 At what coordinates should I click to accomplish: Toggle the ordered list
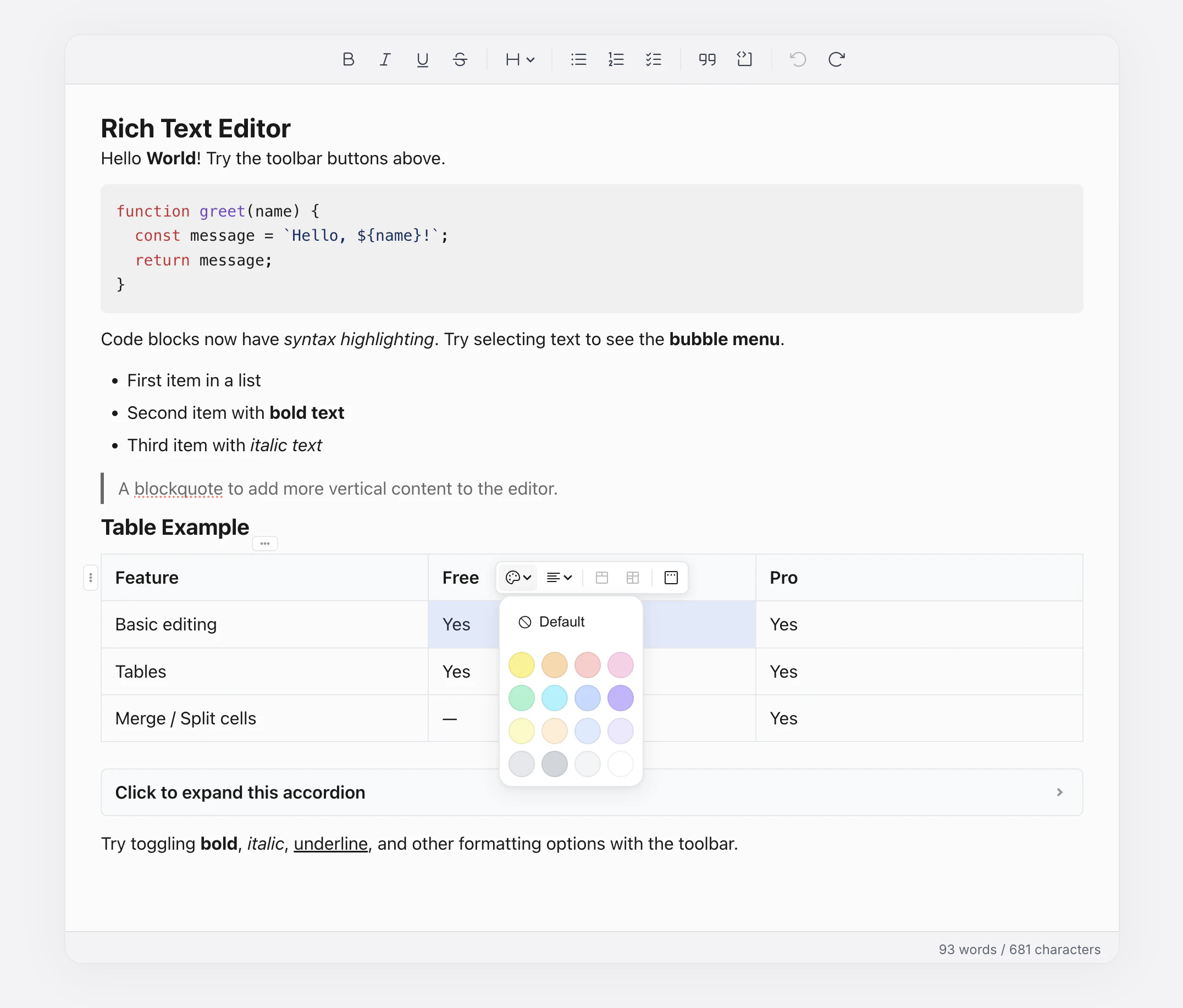click(x=616, y=59)
